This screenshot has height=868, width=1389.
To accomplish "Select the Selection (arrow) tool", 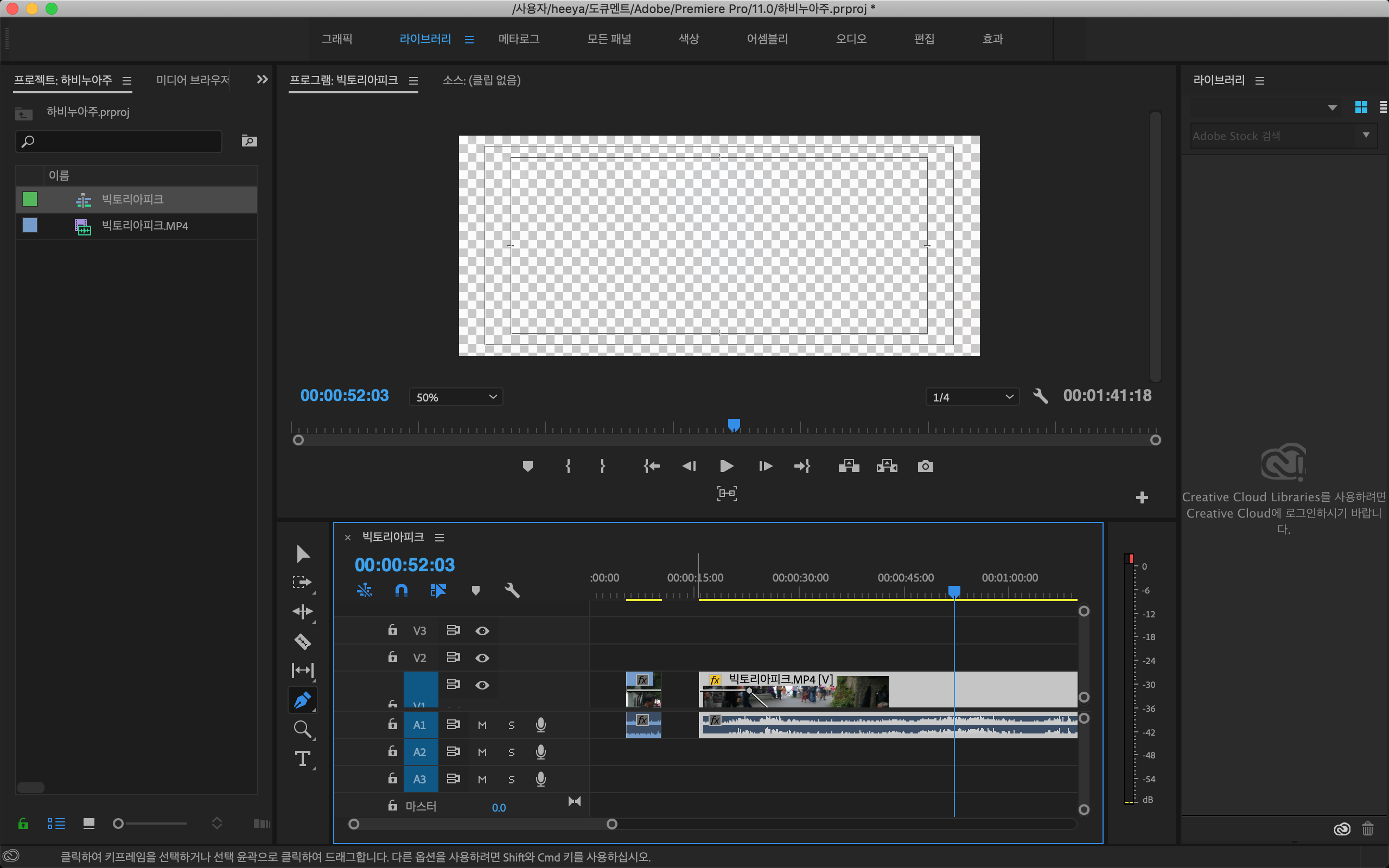I will pos(302,554).
